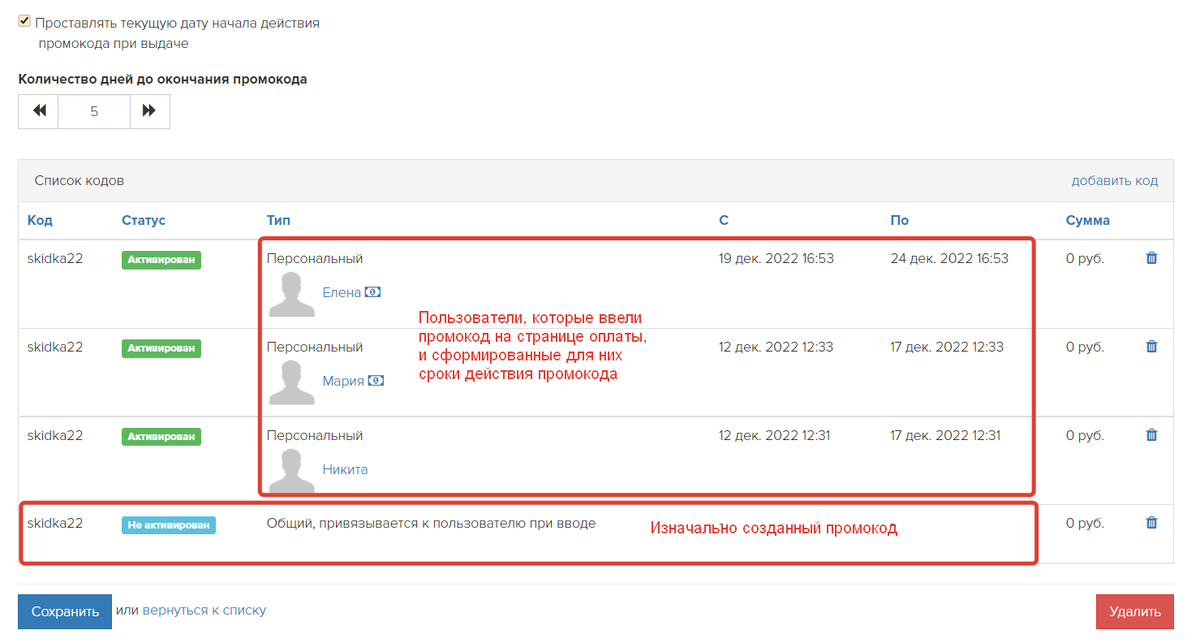
Task: Delete the skidka22 code assigned to Елена
Action: tap(1151, 258)
